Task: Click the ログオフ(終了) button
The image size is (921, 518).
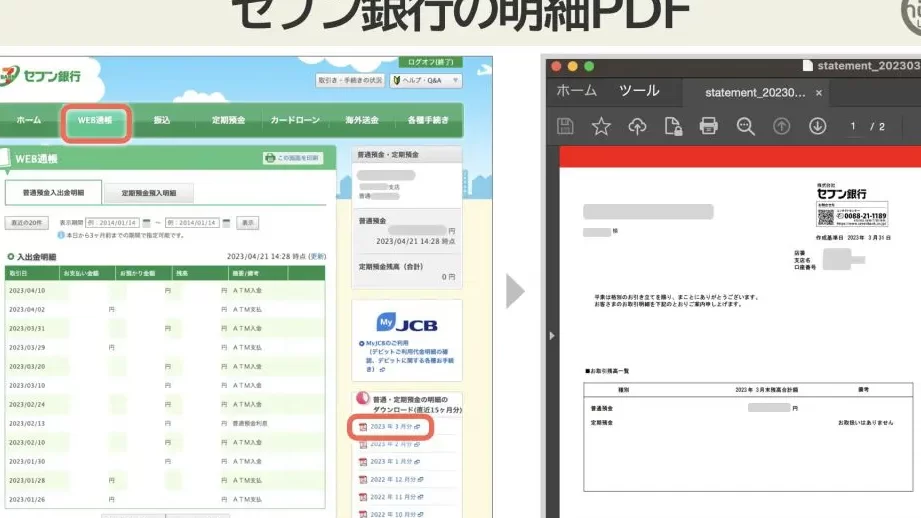Action: (431, 62)
